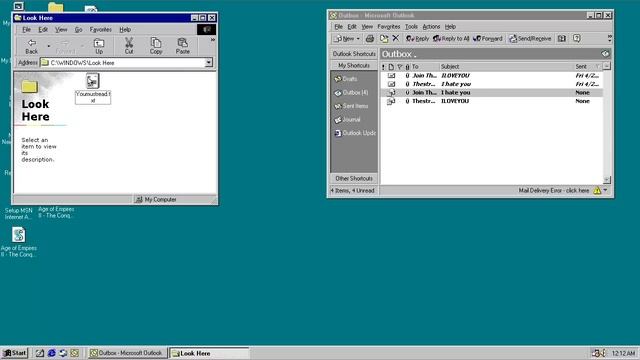This screenshot has height=360, width=640.
Task: Expand Outlook toolbar overflow chevron
Action: click(609, 38)
